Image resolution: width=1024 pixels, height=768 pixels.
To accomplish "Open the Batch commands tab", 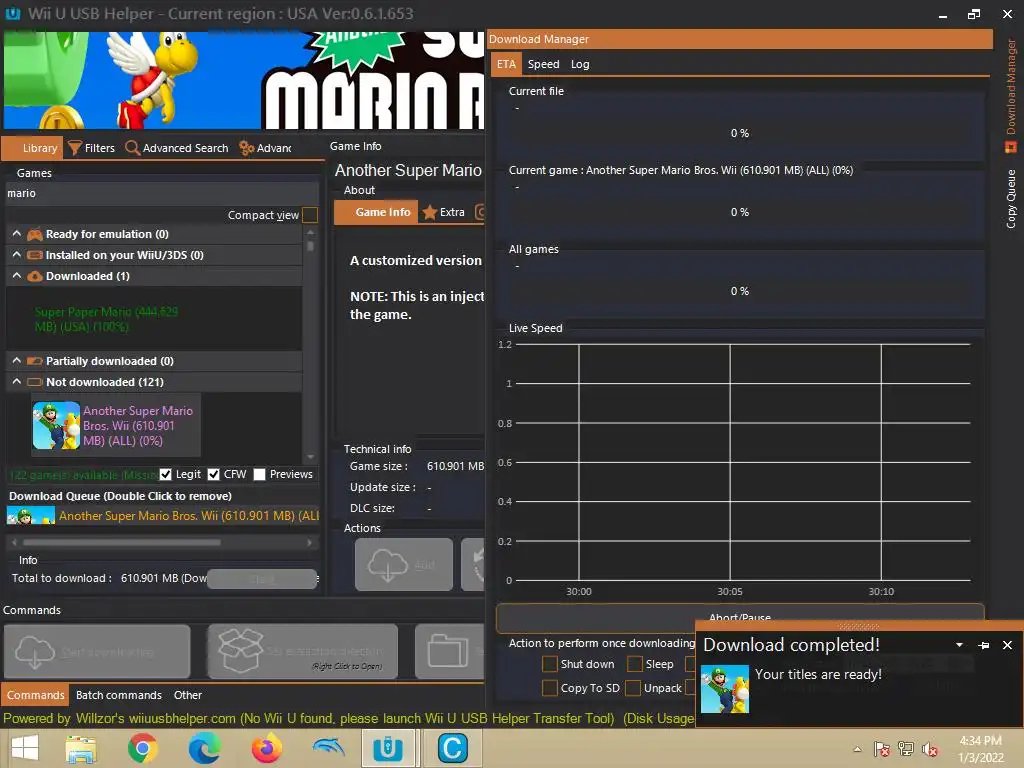I will point(119,695).
